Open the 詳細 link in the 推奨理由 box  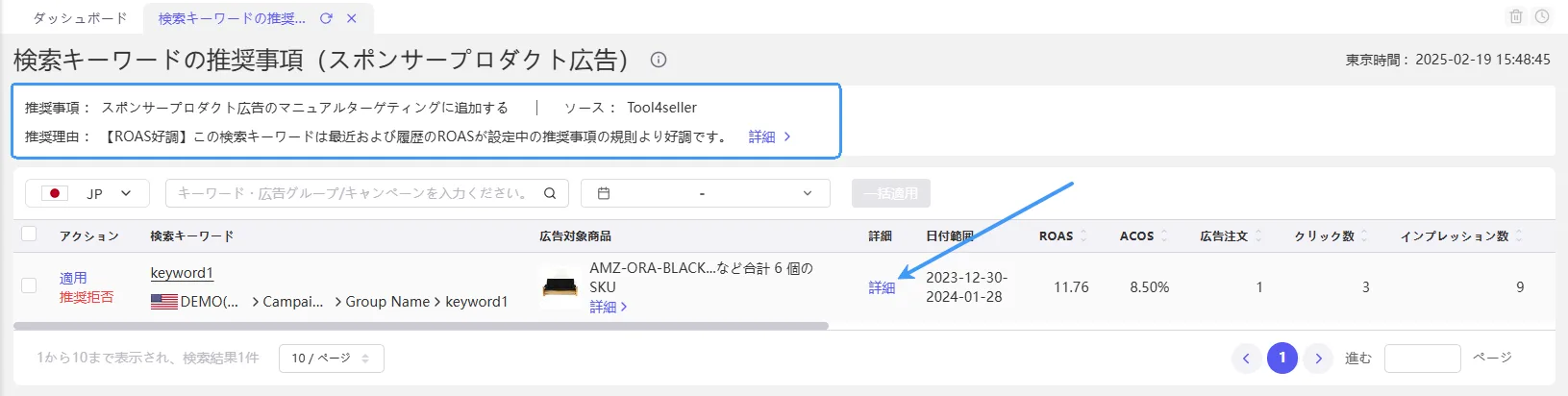(769, 136)
